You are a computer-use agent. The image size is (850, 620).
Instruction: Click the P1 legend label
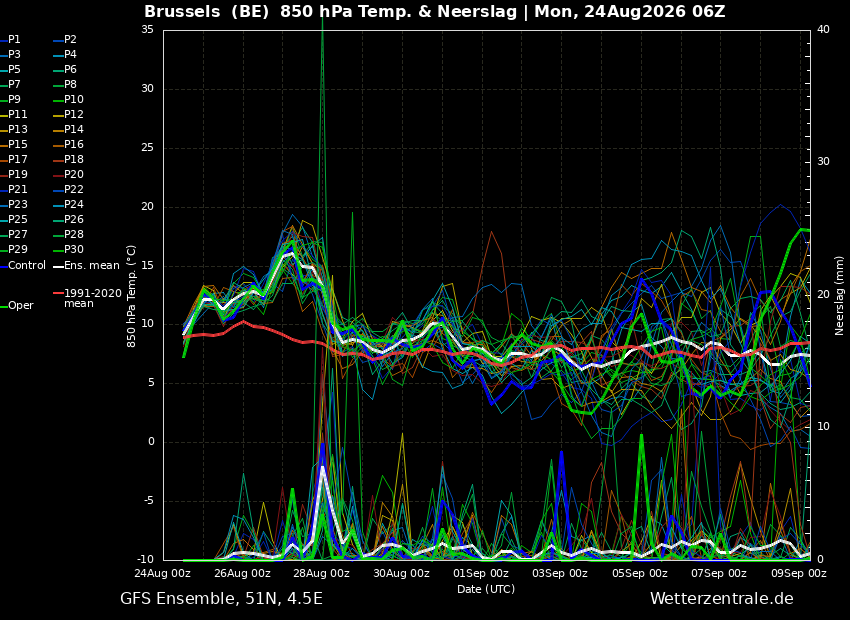click(x=14, y=40)
